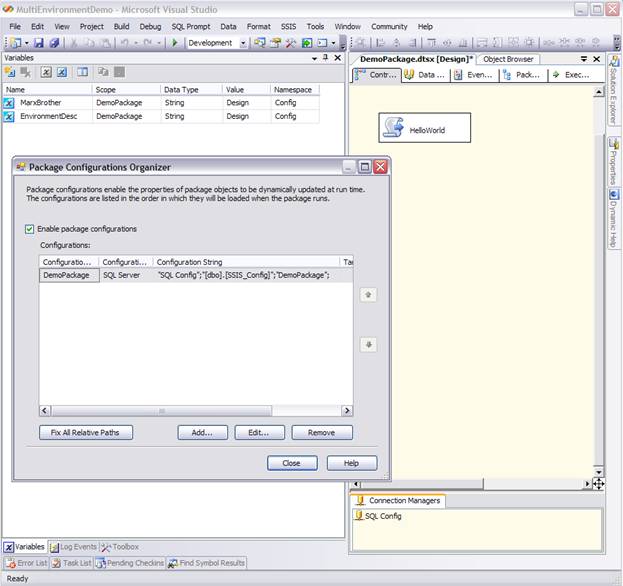The width and height of the screenshot is (623, 586).
Task: Toggle Show All Variables icon
Action: click(62, 72)
